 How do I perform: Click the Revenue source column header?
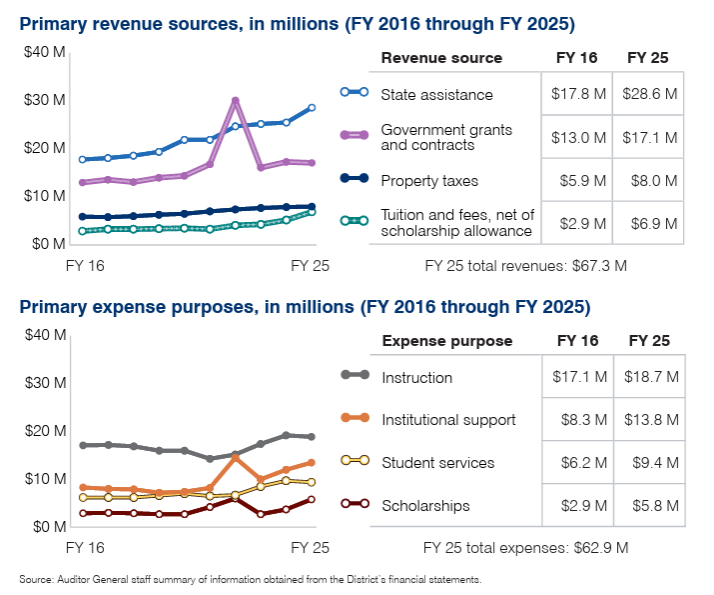point(441,58)
